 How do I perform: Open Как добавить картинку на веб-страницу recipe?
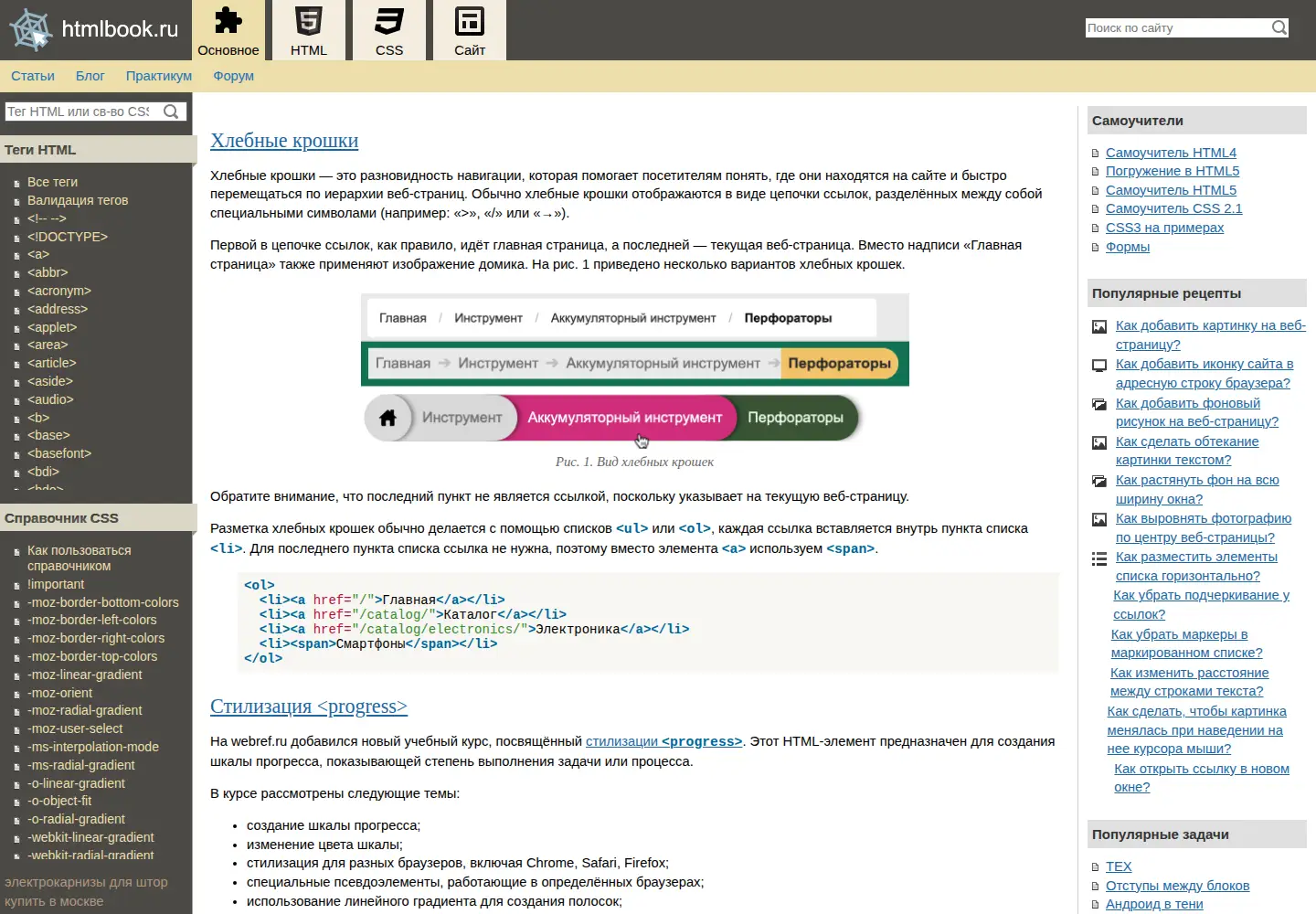click(x=1210, y=335)
